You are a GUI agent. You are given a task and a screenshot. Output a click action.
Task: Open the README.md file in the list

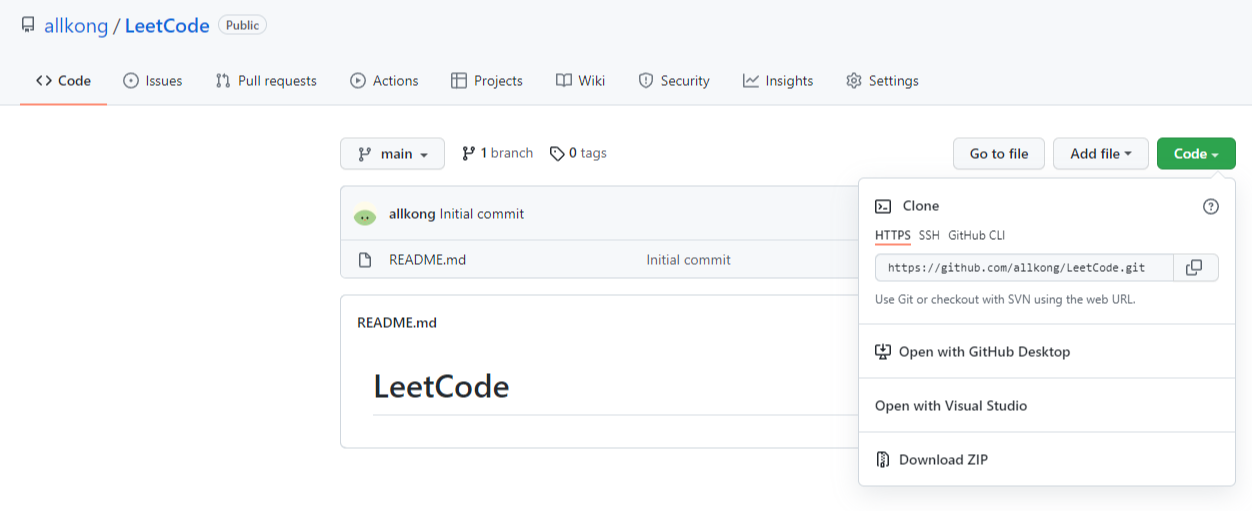(x=427, y=260)
